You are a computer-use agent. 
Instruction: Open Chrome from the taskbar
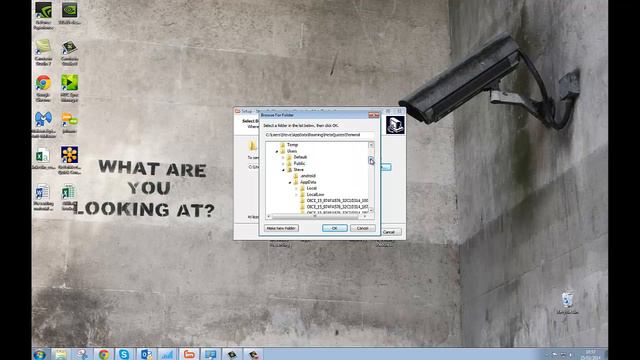coord(104,354)
